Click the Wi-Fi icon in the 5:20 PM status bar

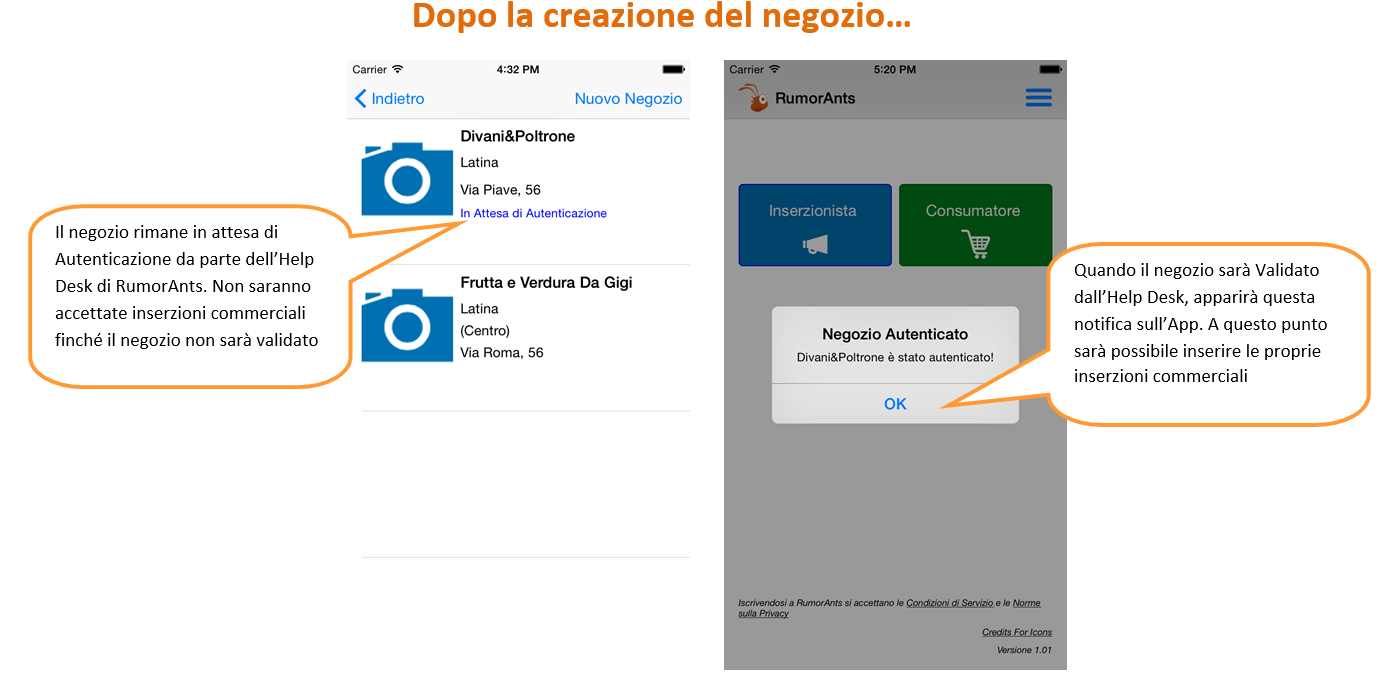pos(774,69)
